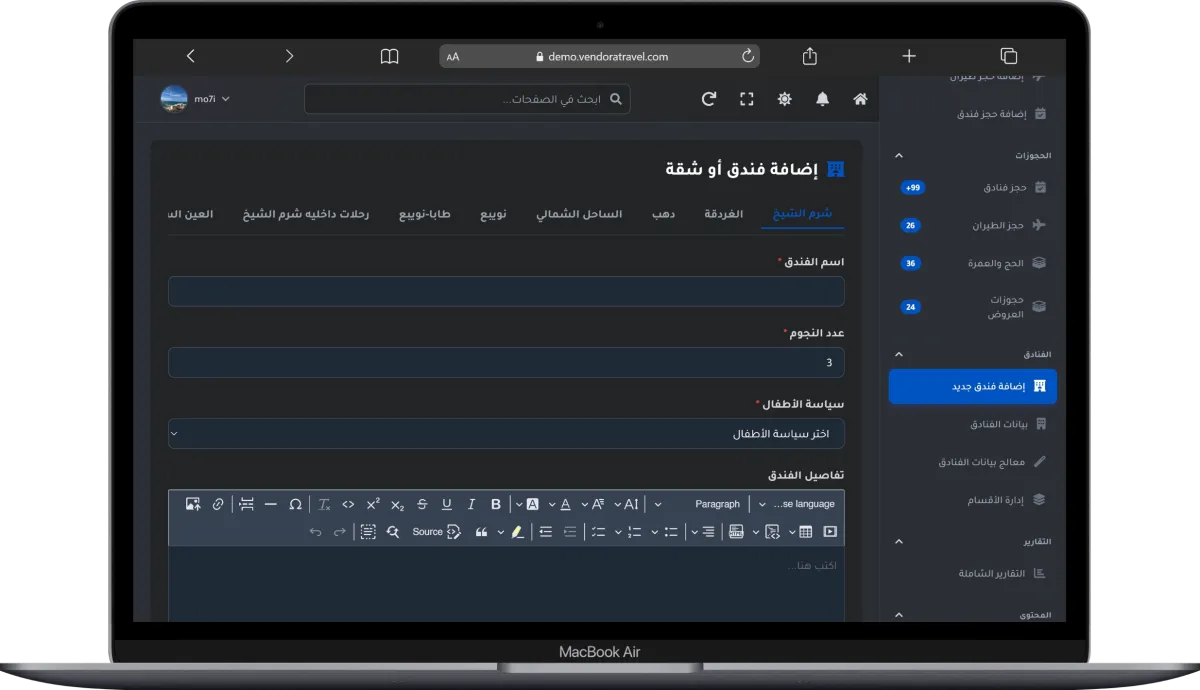Insert a bulleted list
1200x690 pixels.
[x=671, y=532]
